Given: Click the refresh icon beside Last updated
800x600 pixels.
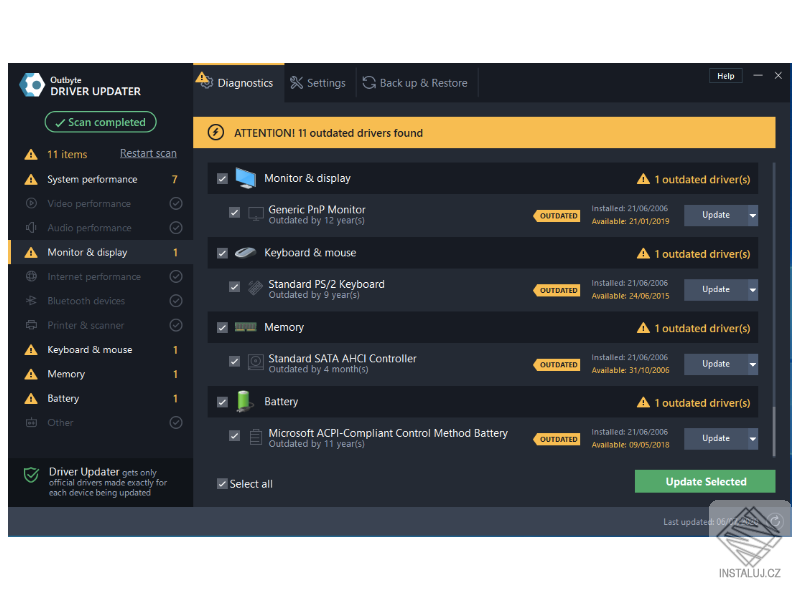Looking at the screenshot, I should coord(775,521).
